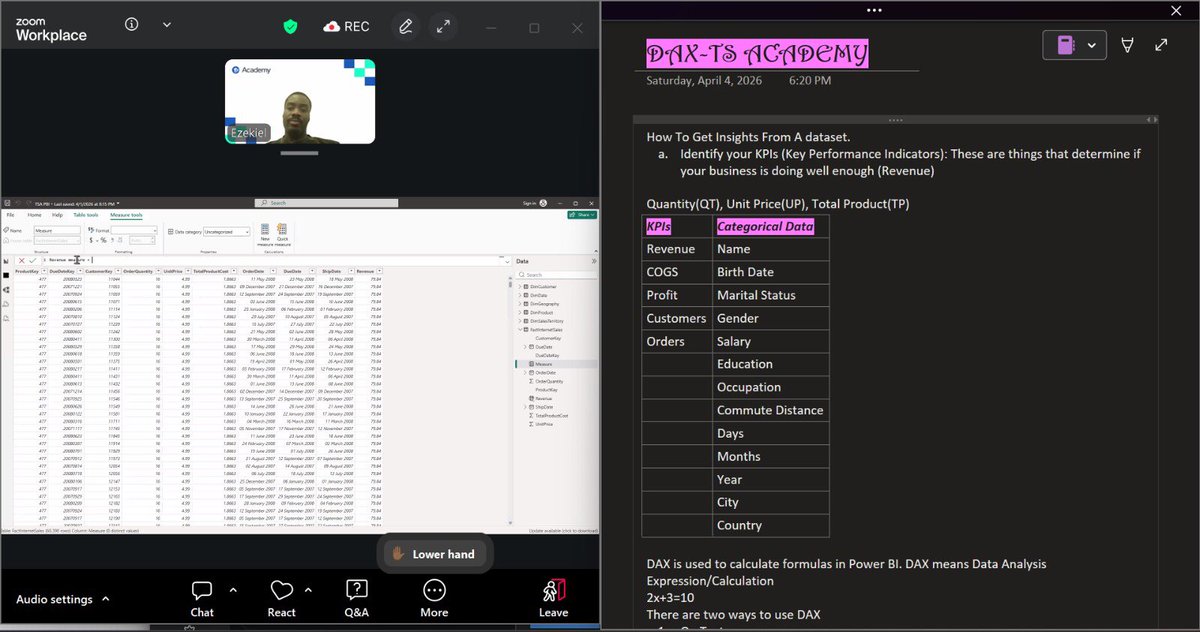Screen dimensions: 1200x632
Task: Expand DimSalesTerritory table in Data pane
Action: click(x=520, y=321)
